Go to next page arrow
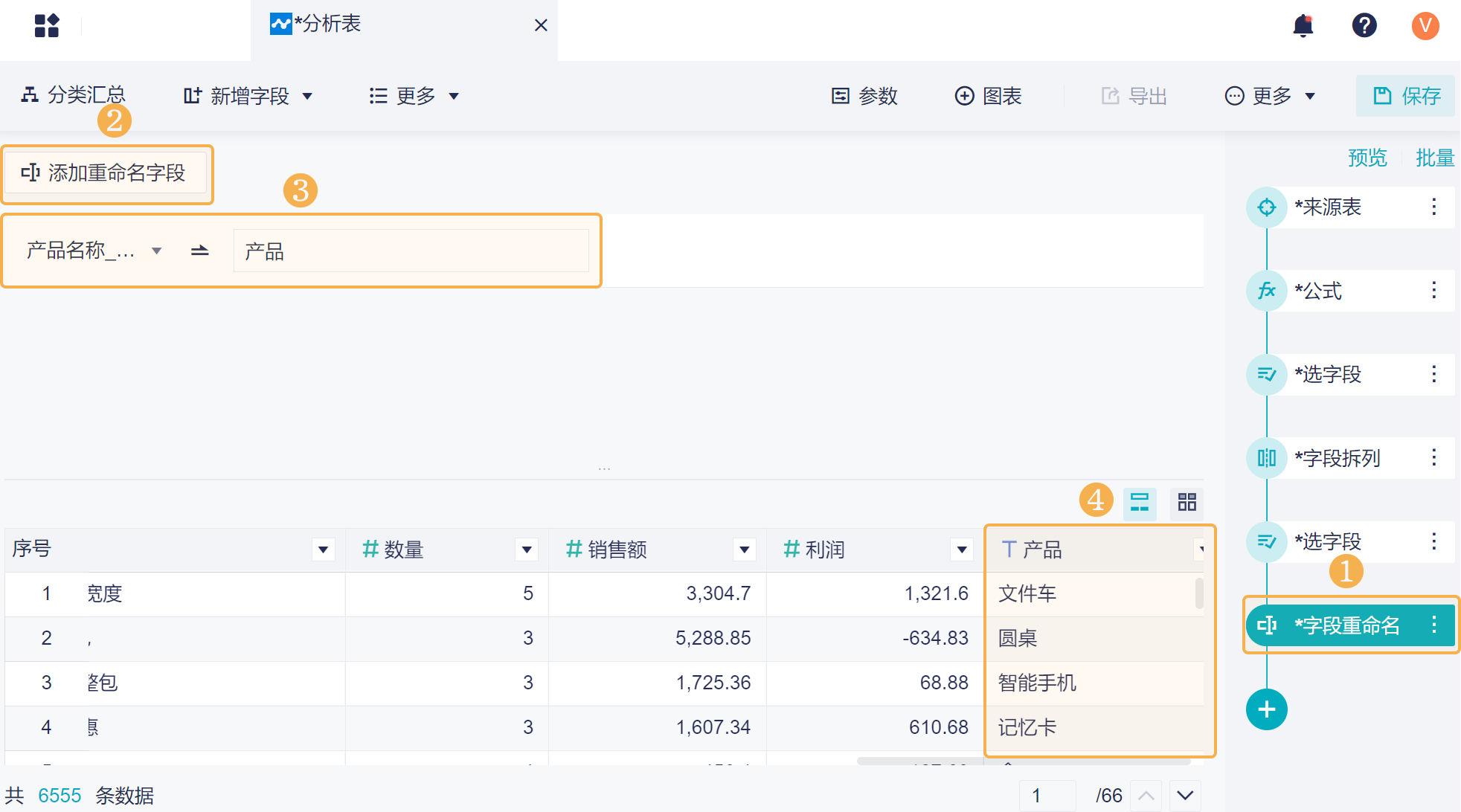 coord(1185,796)
